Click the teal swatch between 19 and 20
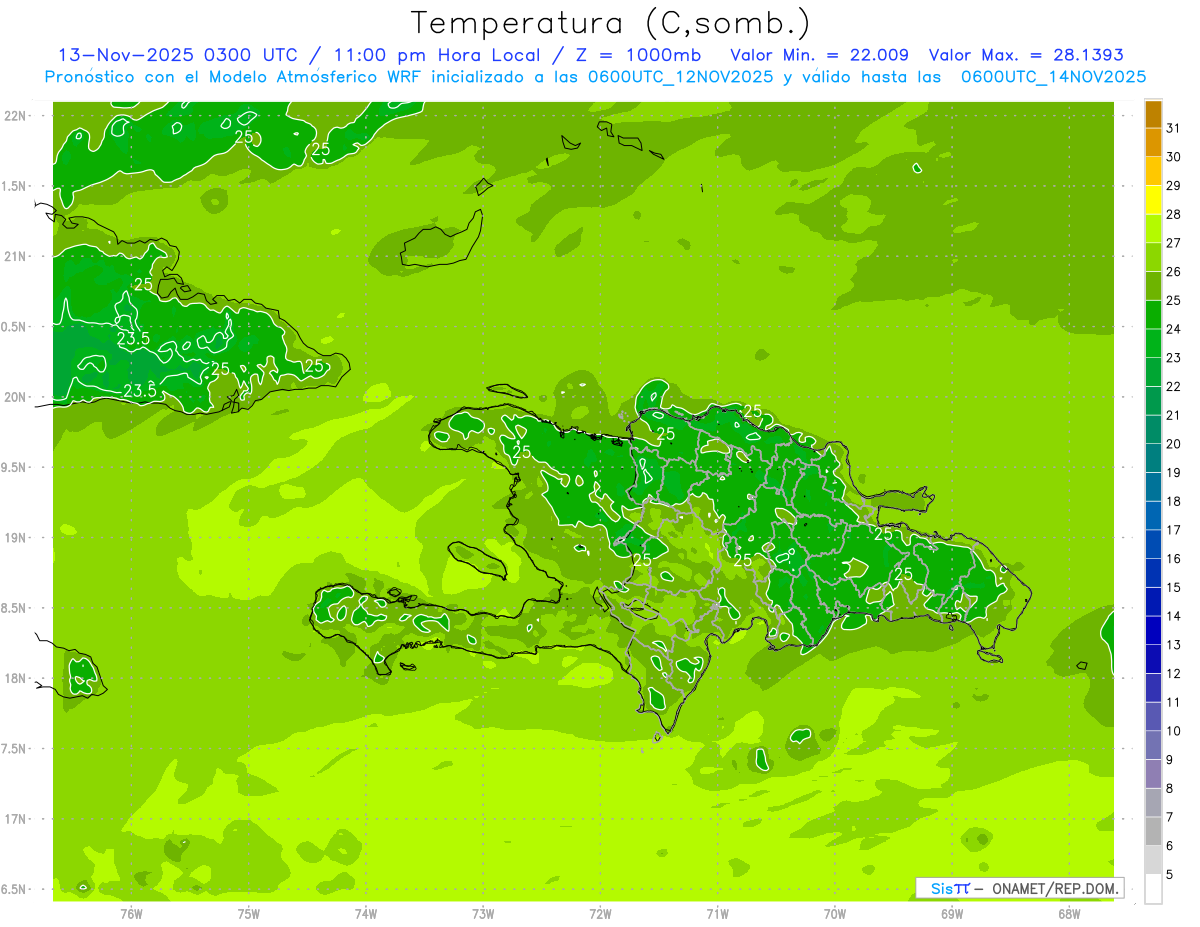 1153,459
